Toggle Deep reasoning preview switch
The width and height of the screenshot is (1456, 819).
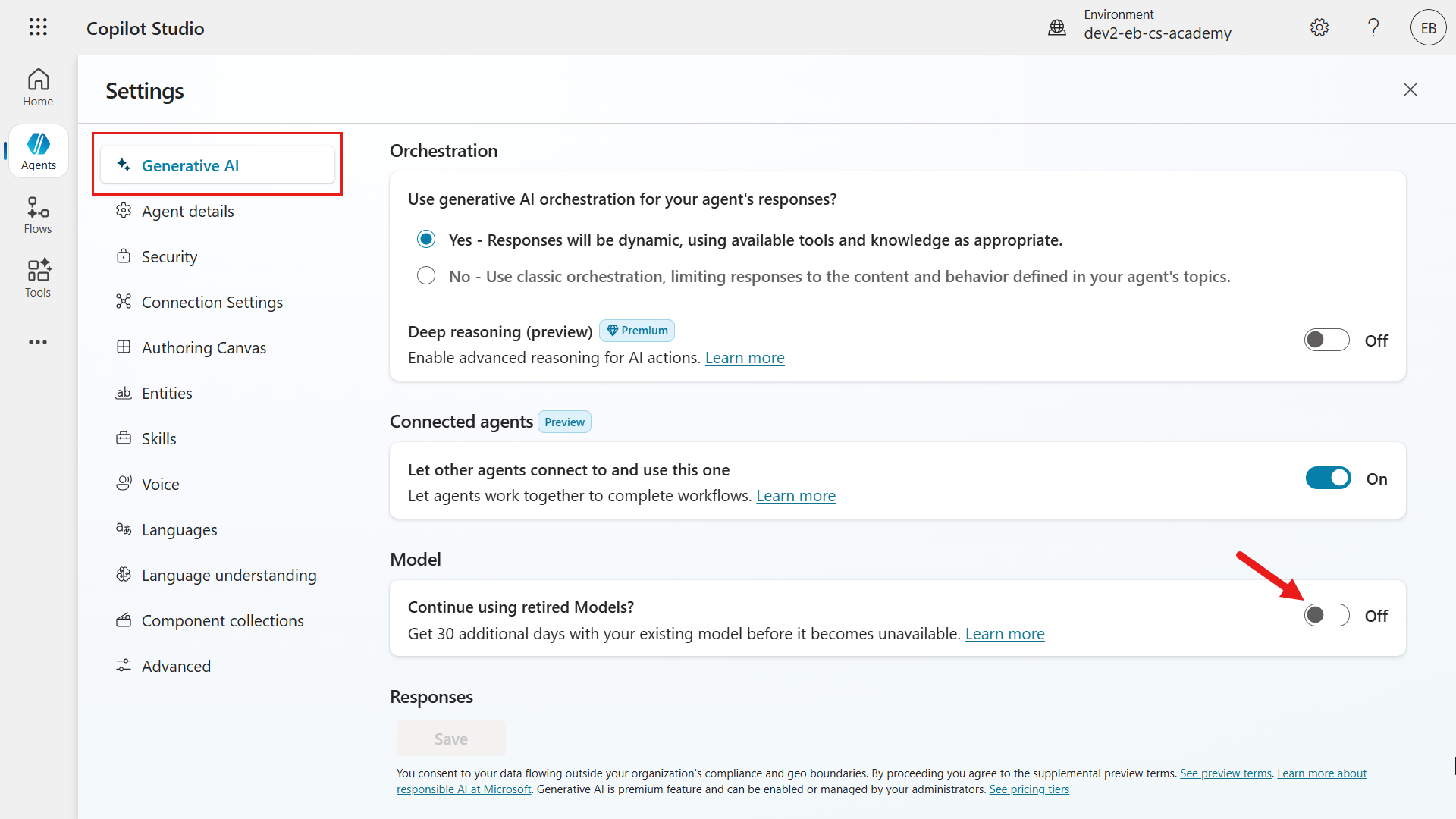point(1326,340)
